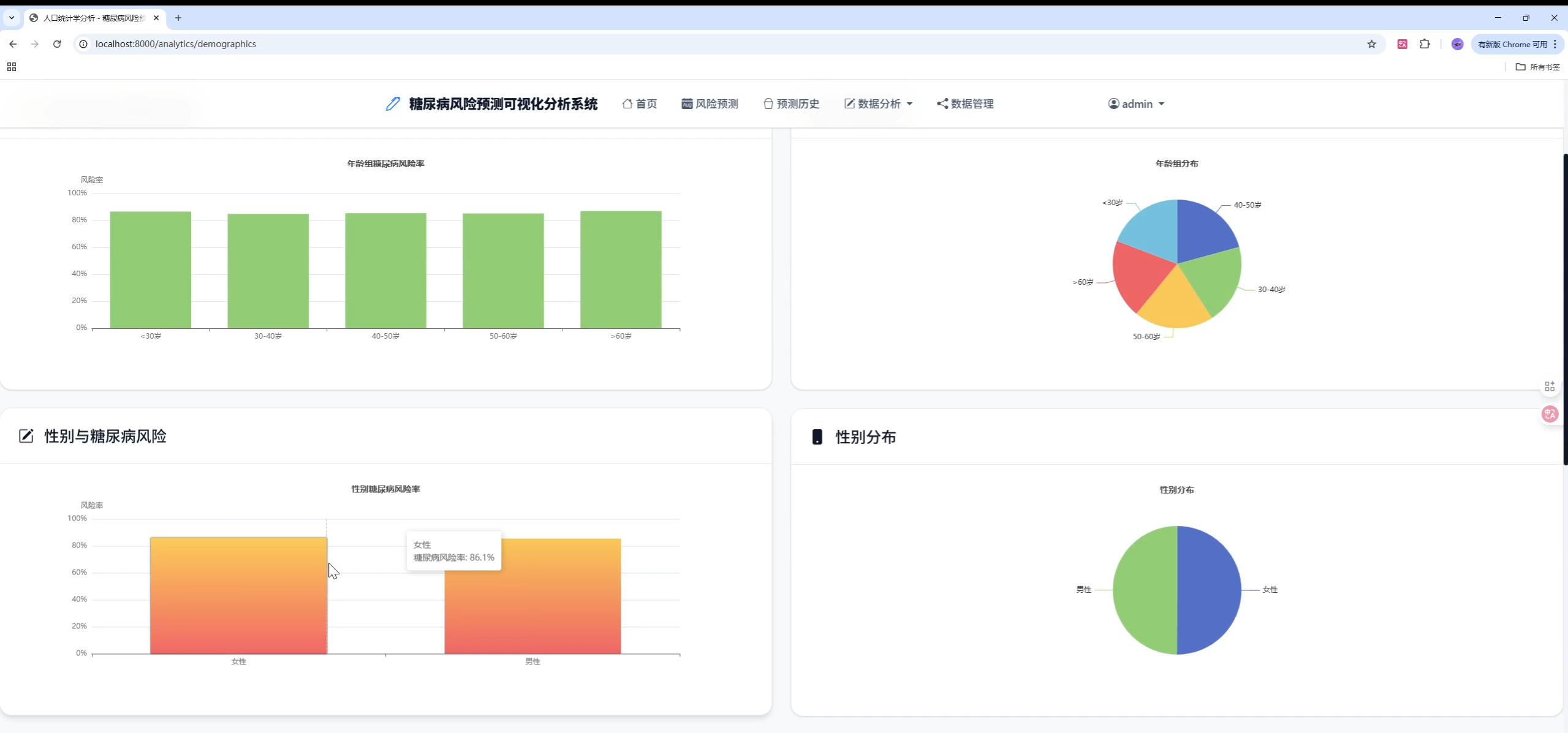
Task: Open the admin user dropdown
Action: pos(1136,104)
